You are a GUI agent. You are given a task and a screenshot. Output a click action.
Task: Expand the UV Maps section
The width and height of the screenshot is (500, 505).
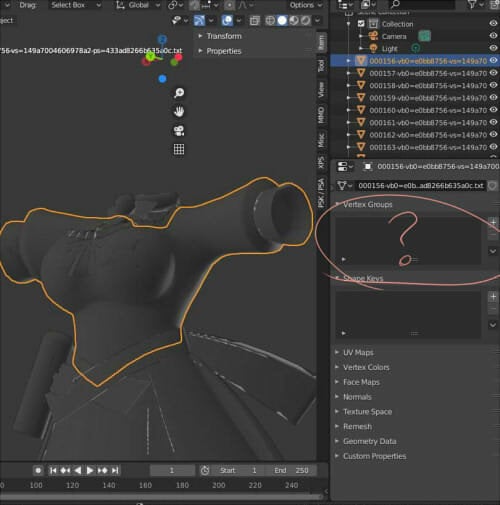pyautogui.click(x=358, y=352)
